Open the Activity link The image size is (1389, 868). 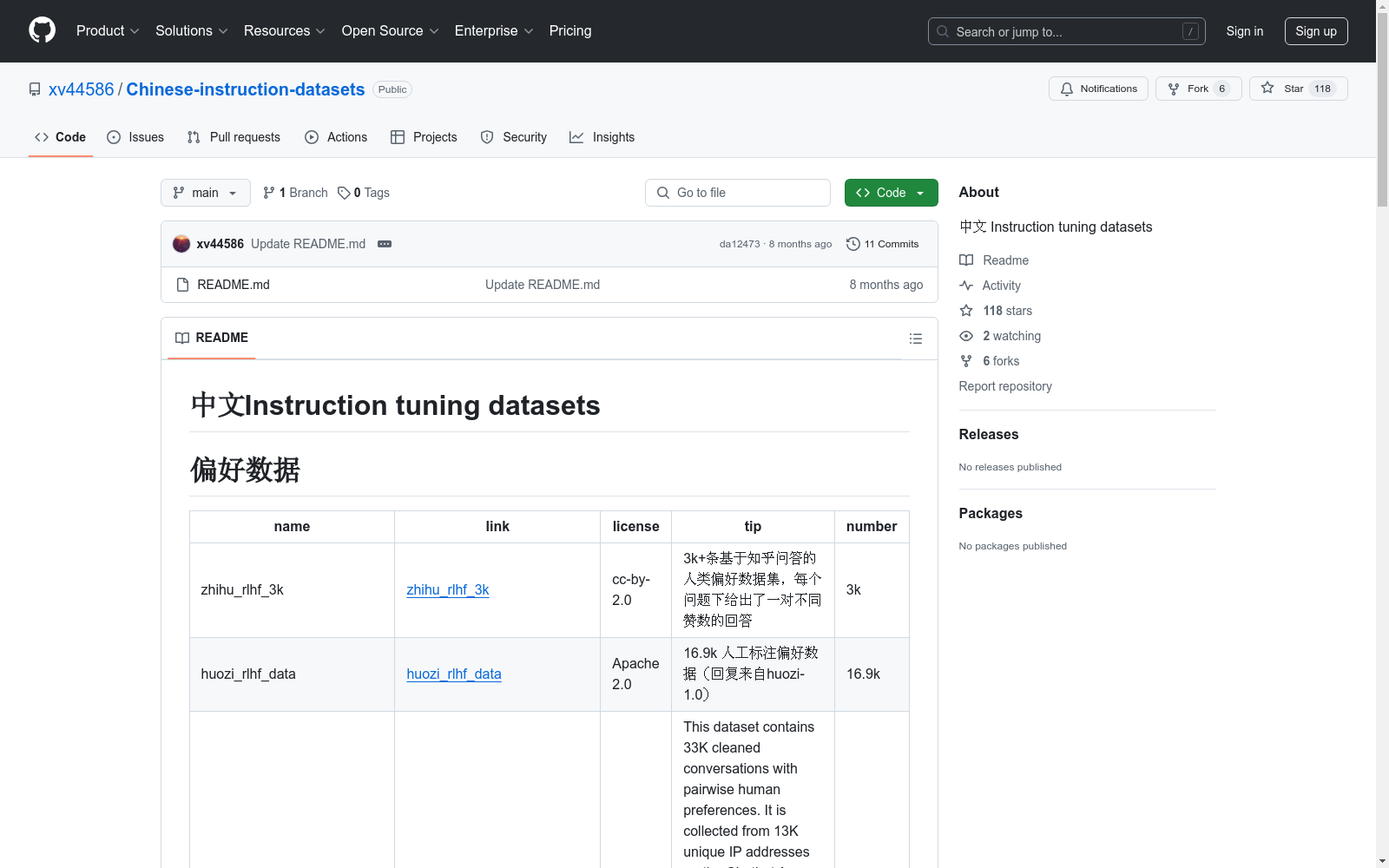pyautogui.click(x=991, y=286)
